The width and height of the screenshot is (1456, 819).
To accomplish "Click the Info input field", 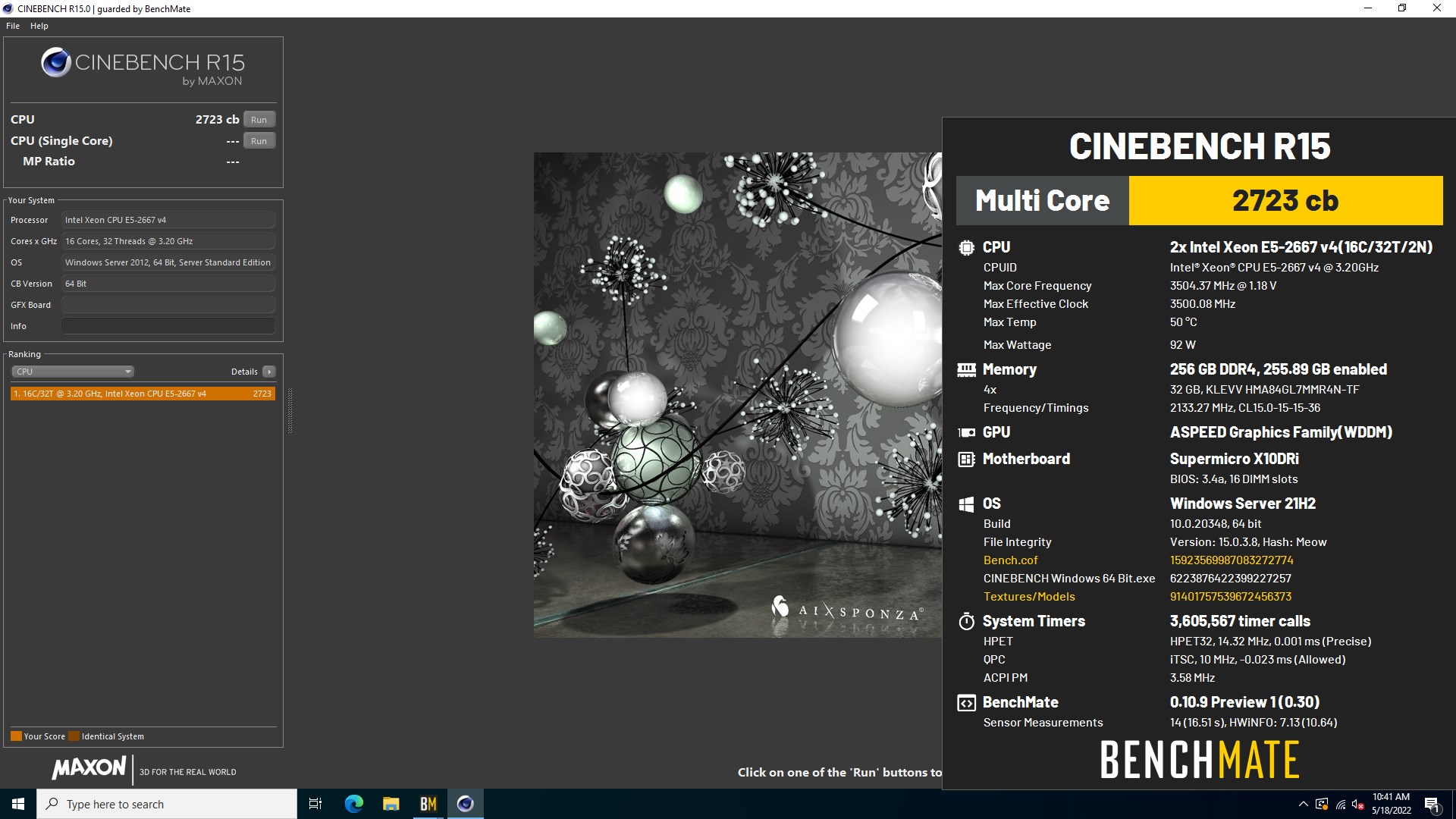I will (x=168, y=326).
